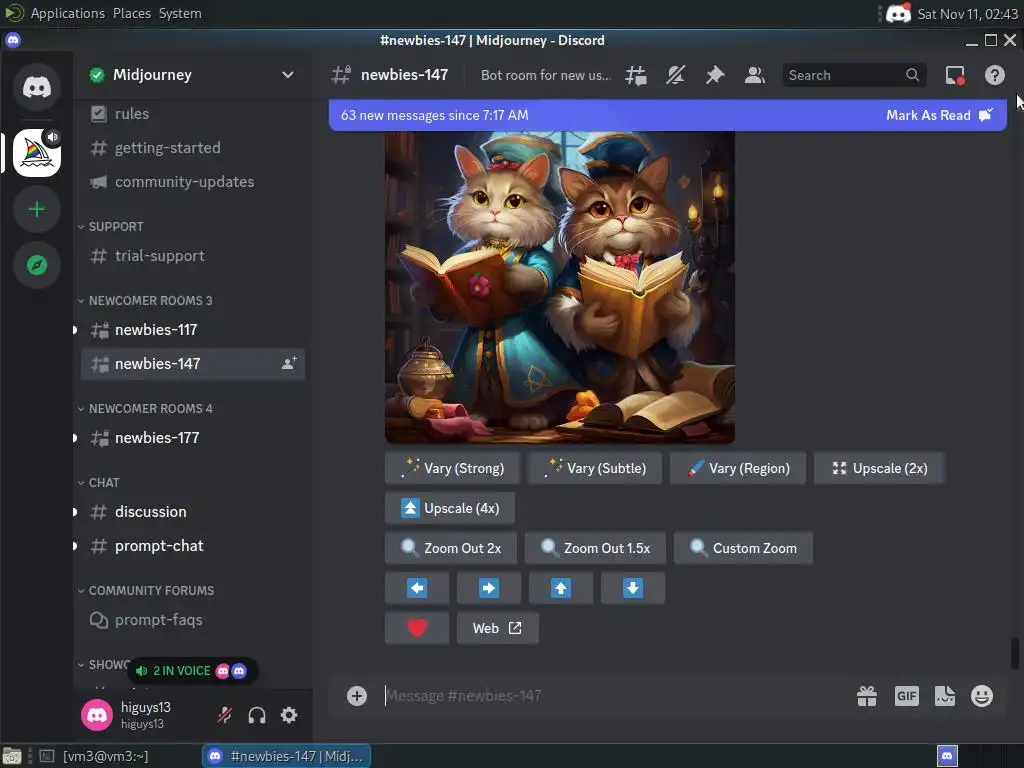Open the trial-support channel

pyautogui.click(x=193, y=256)
